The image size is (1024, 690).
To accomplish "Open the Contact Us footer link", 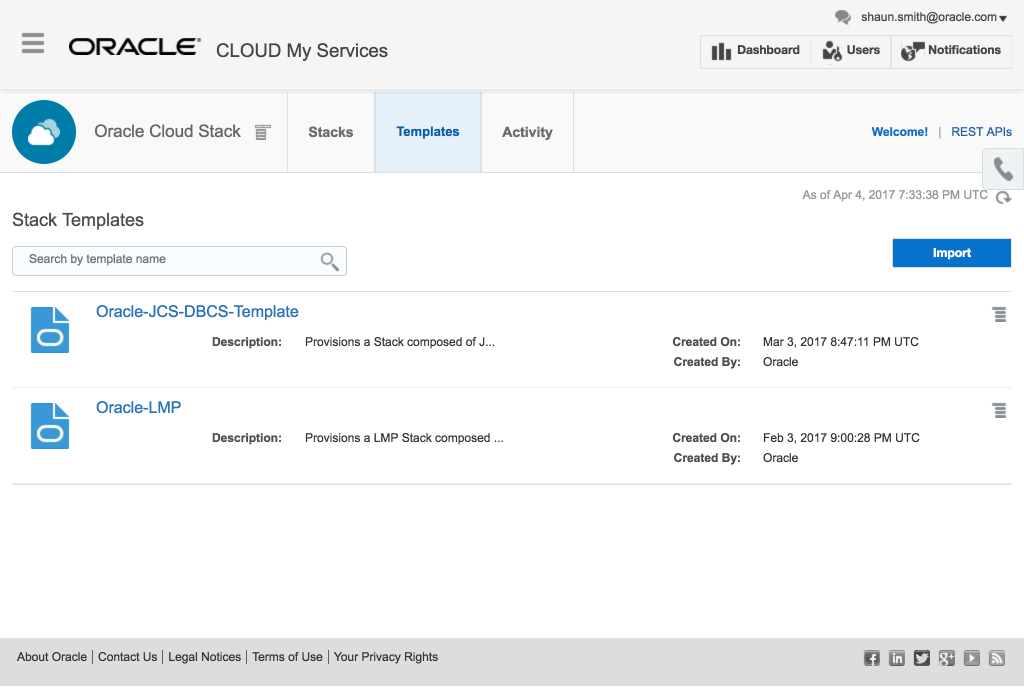I will [x=127, y=657].
